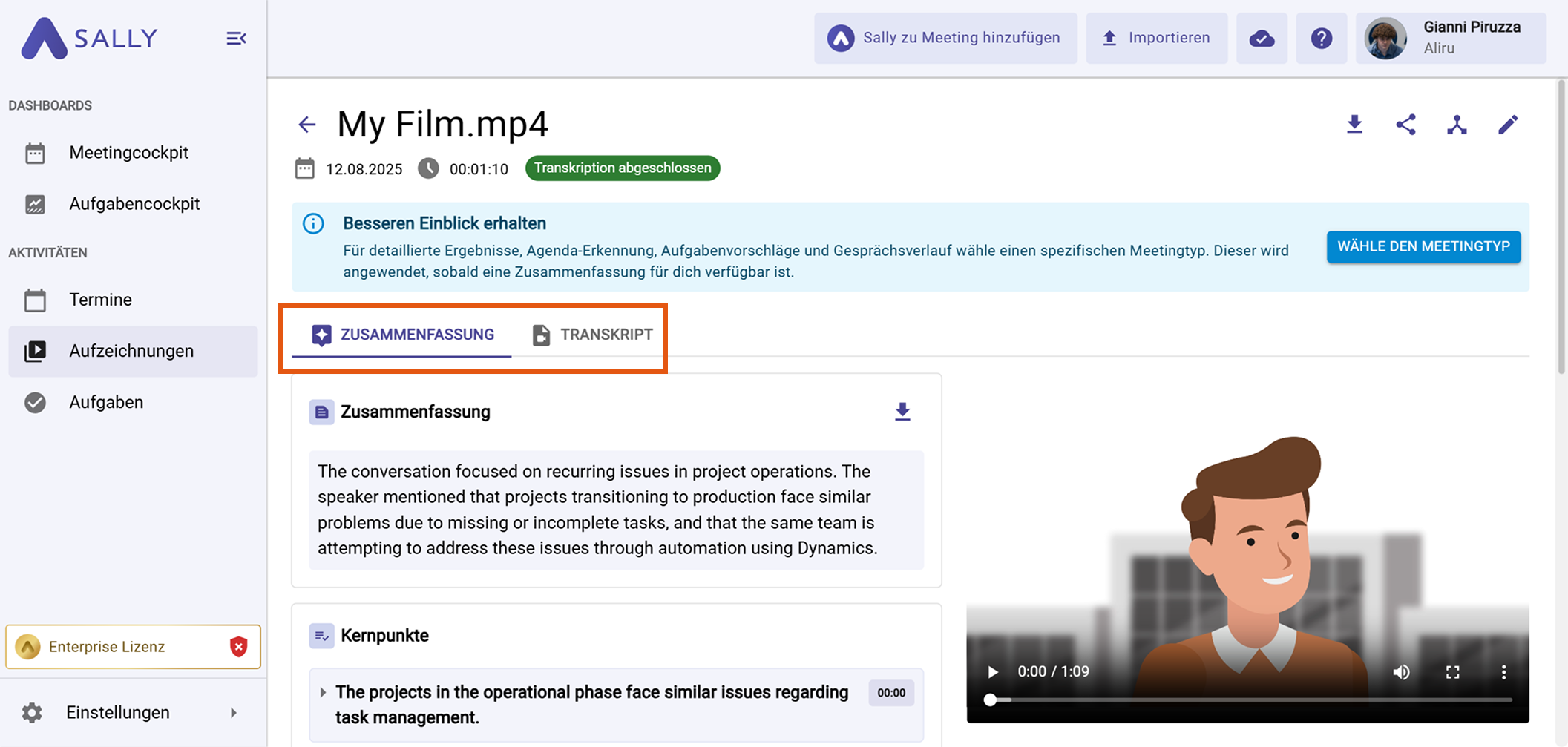
Task: Mute the video volume
Action: [x=1401, y=672]
